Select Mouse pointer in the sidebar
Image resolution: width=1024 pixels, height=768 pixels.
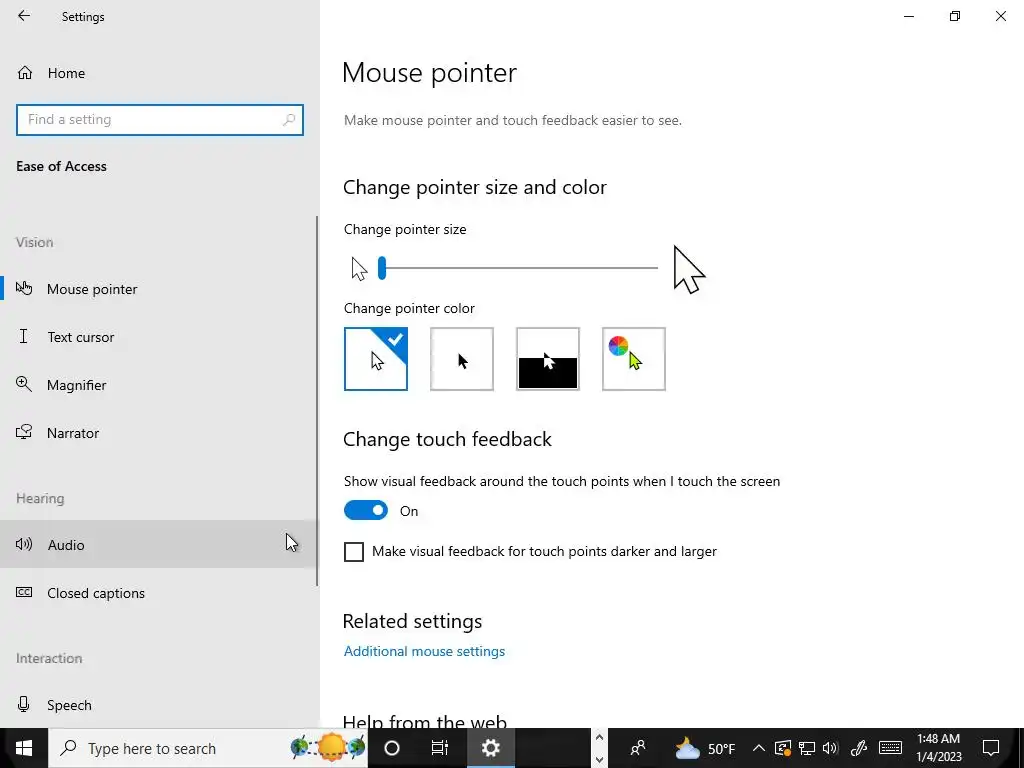coord(160,289)
